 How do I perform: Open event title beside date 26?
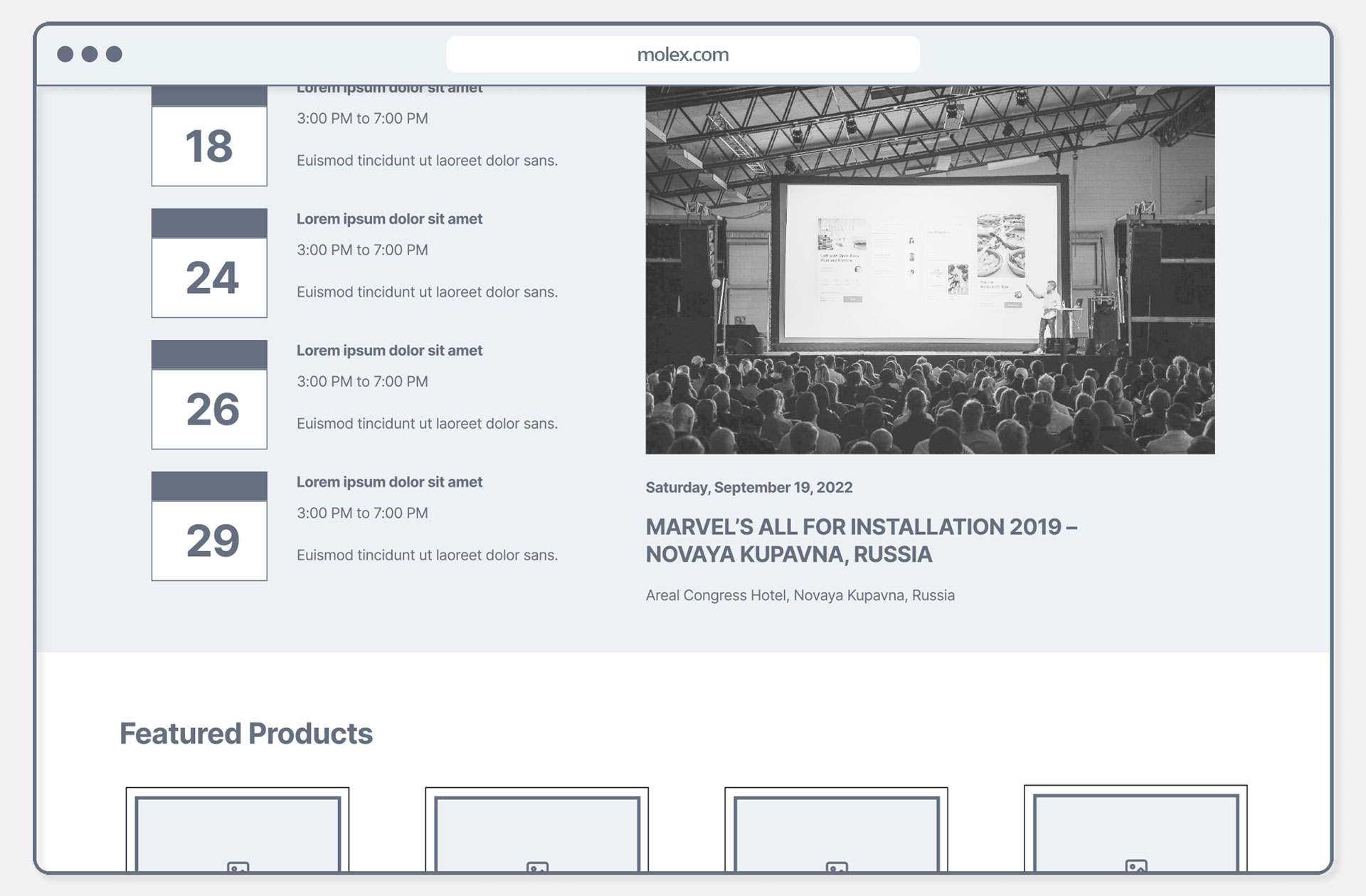click(389, 351)
